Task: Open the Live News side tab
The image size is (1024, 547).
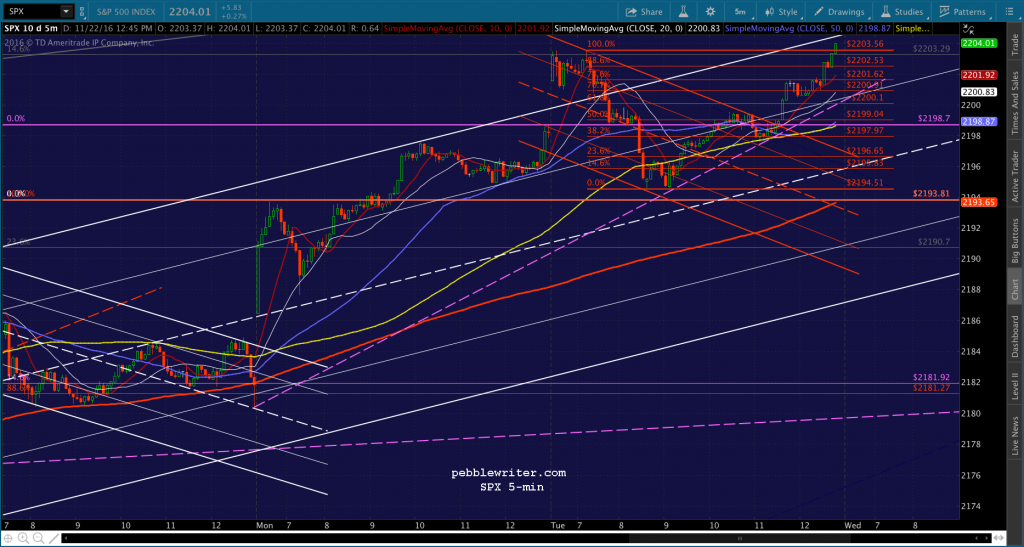Action: [1016, 434]
